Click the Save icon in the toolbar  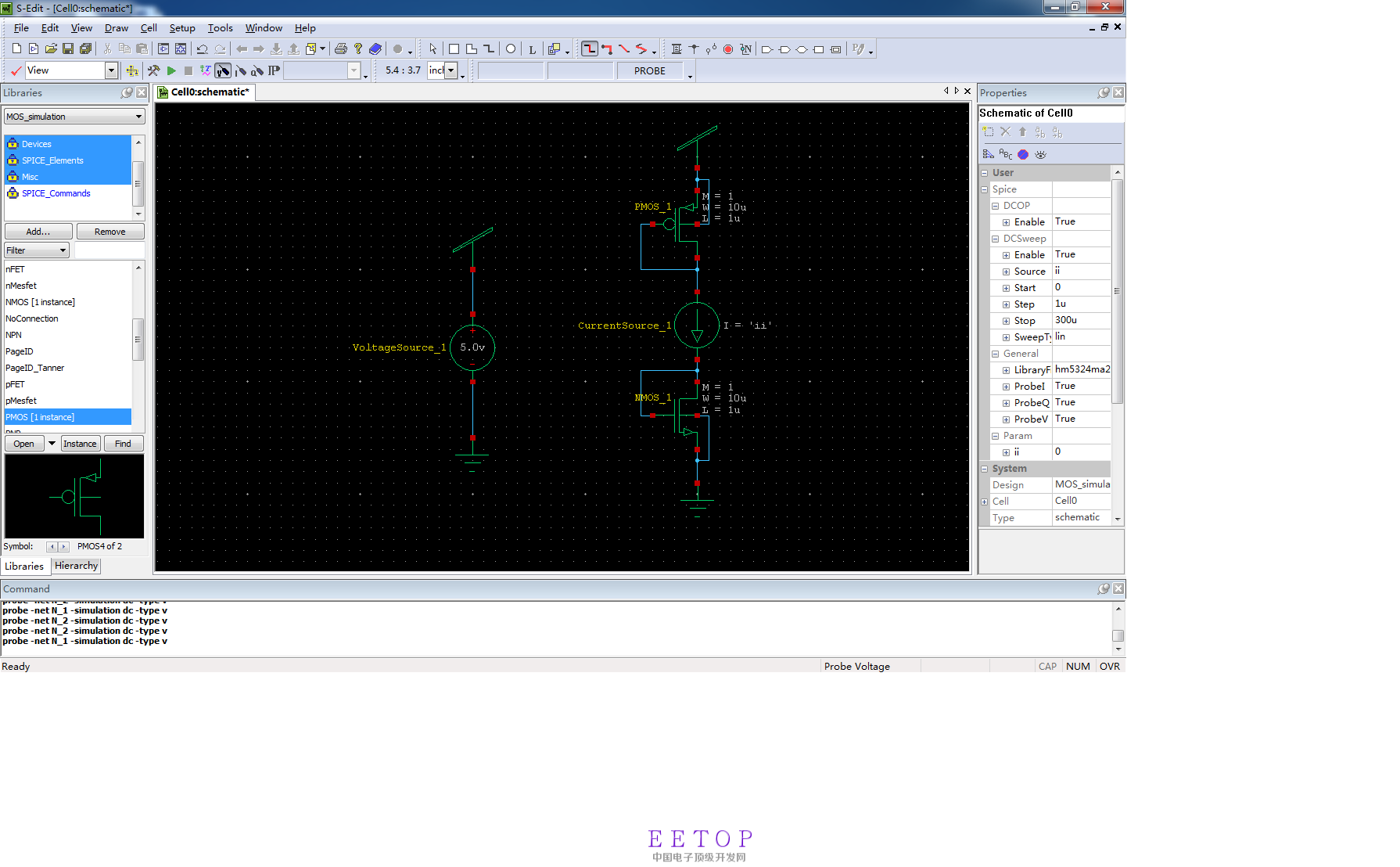coord(68,49)
